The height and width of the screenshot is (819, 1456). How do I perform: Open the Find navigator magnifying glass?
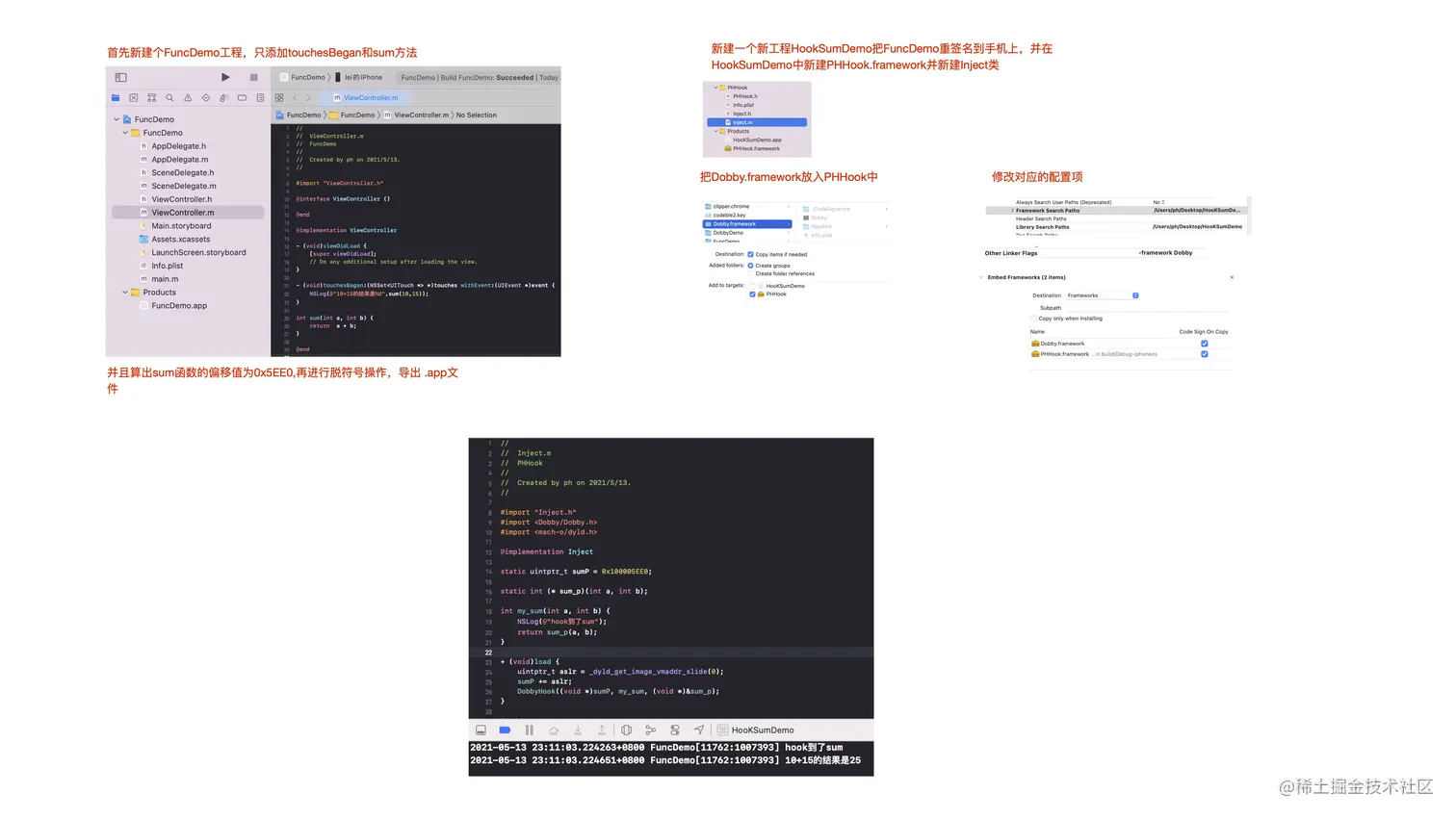169,97
